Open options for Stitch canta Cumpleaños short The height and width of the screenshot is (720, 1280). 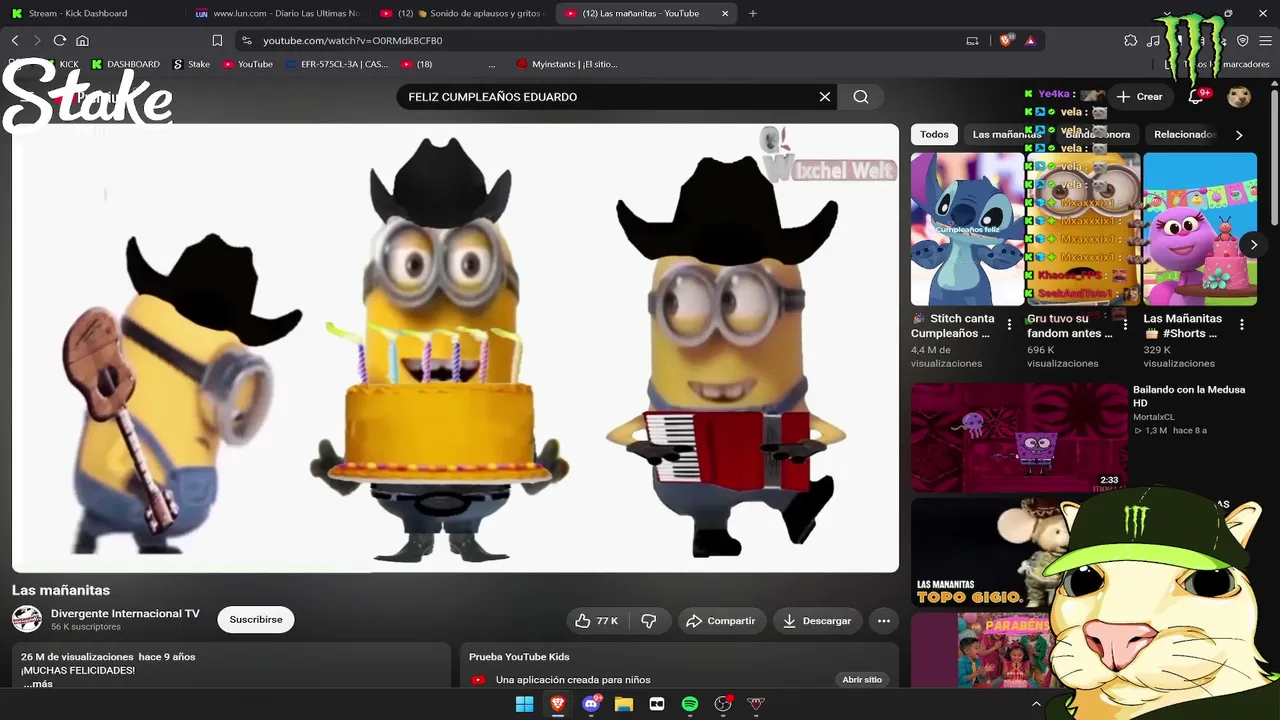coord(1009,325)
